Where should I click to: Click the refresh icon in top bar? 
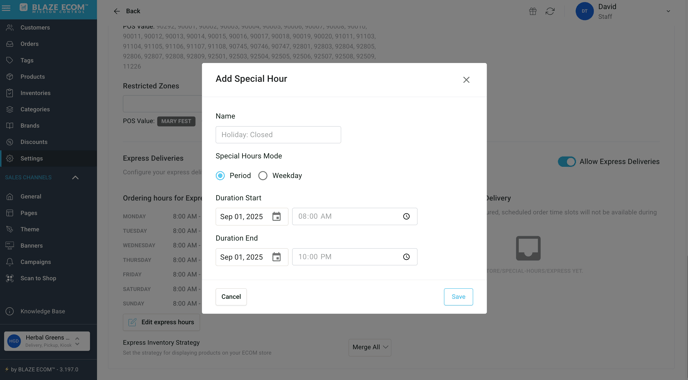550,11
